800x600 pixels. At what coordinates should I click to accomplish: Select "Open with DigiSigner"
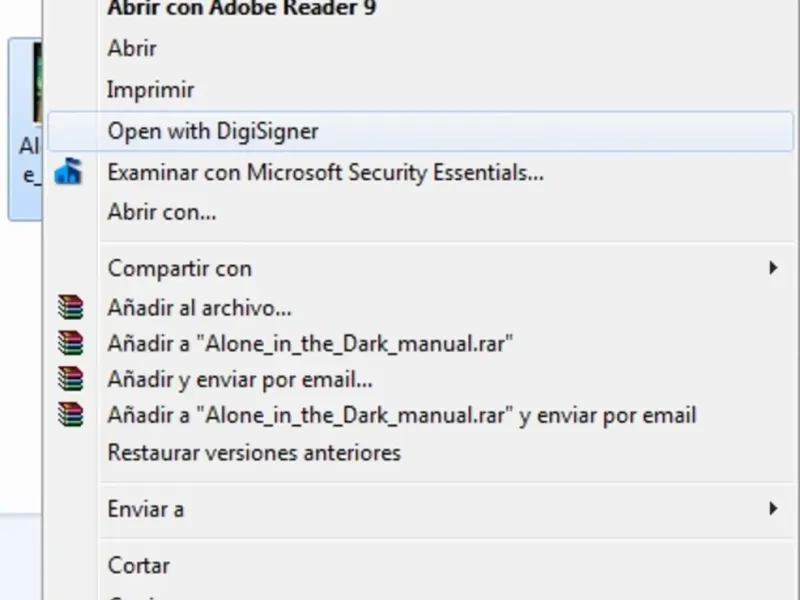pos(212,131)
